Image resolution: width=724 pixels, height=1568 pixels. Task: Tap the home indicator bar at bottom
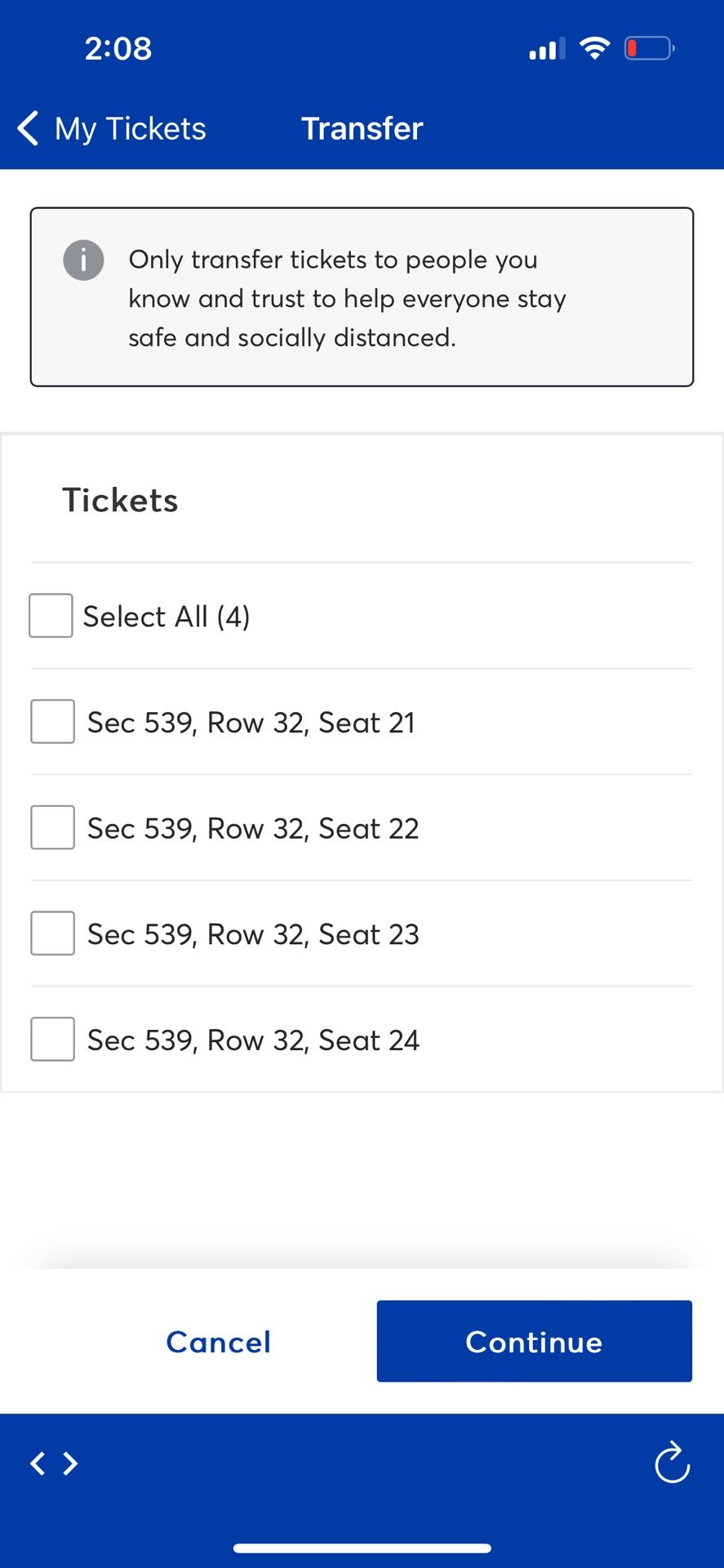(x=362, y=1548)
